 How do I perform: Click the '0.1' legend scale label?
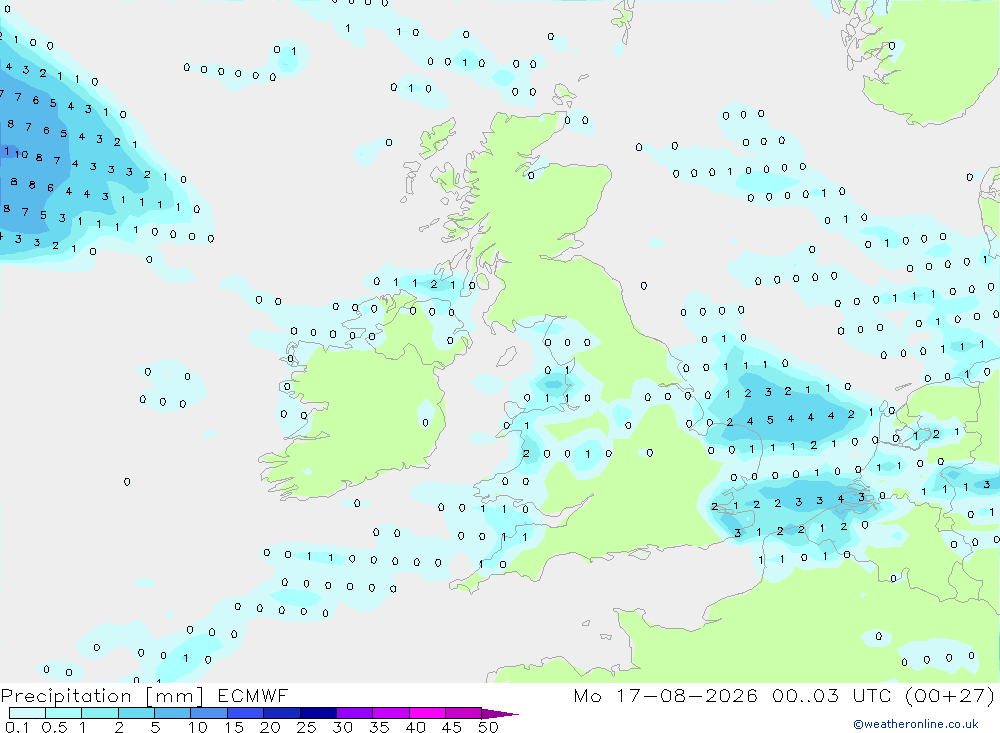coord(17,727)
